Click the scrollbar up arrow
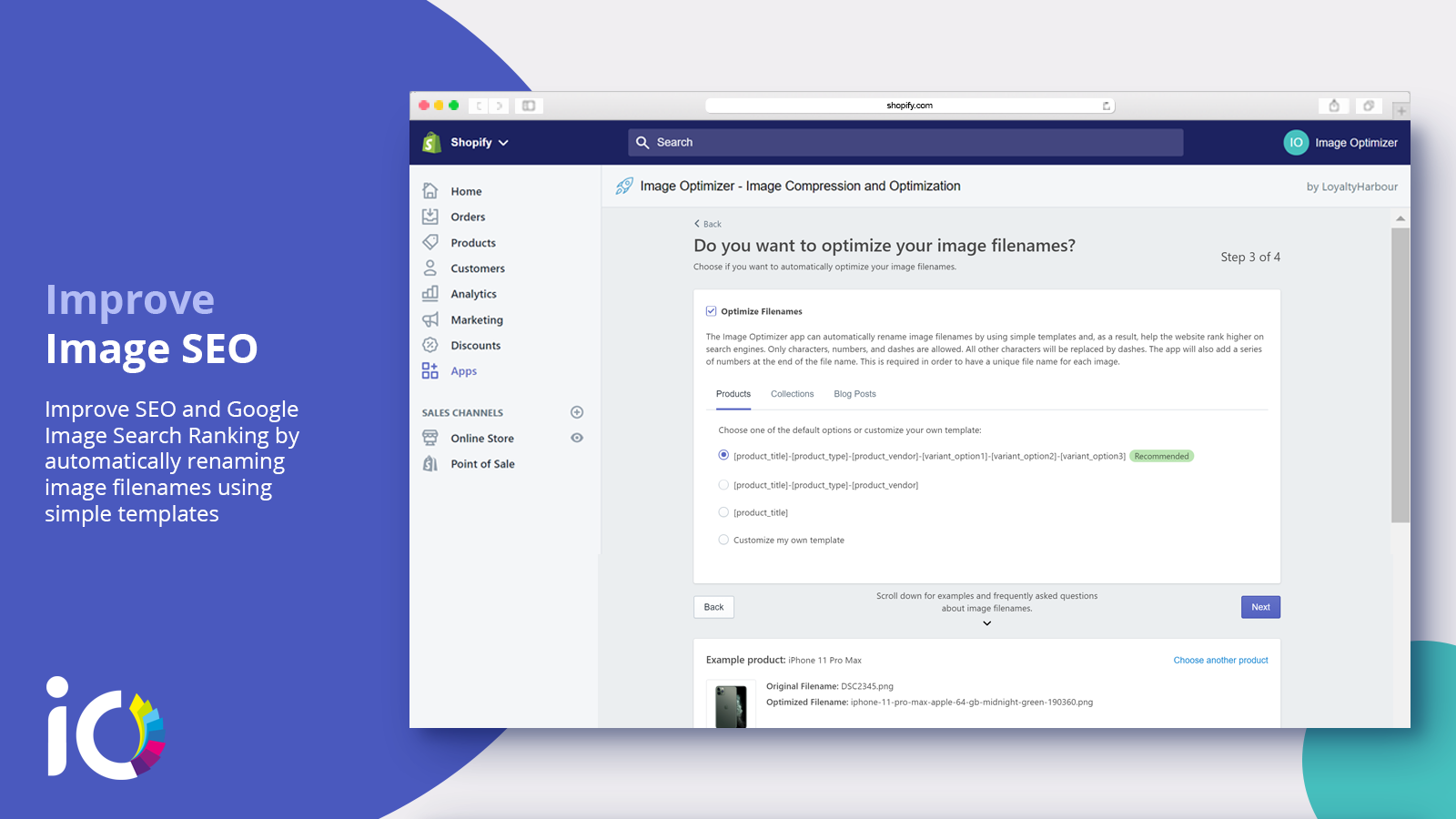 1400,218
